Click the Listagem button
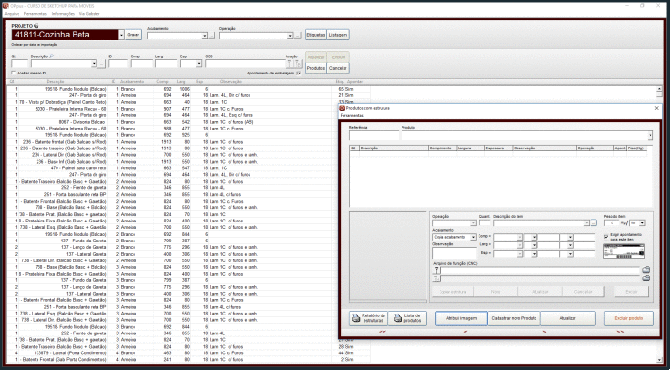 point(338,35)
